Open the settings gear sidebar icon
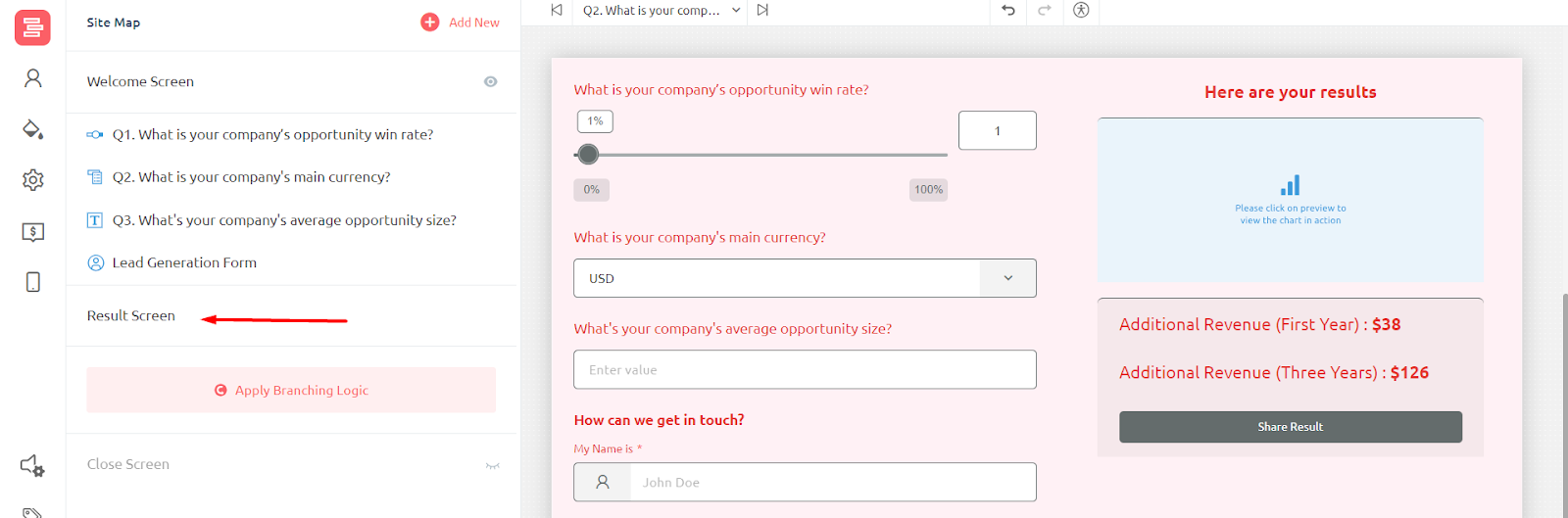Image resolution: width=1568 pixels, height=518 pixels. [x=33, y=180]
